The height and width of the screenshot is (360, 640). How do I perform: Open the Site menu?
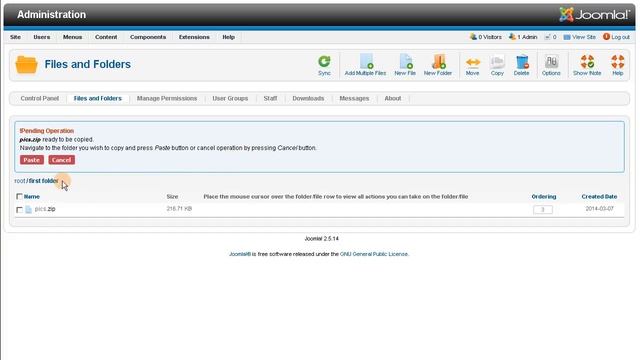click(16, 37)
